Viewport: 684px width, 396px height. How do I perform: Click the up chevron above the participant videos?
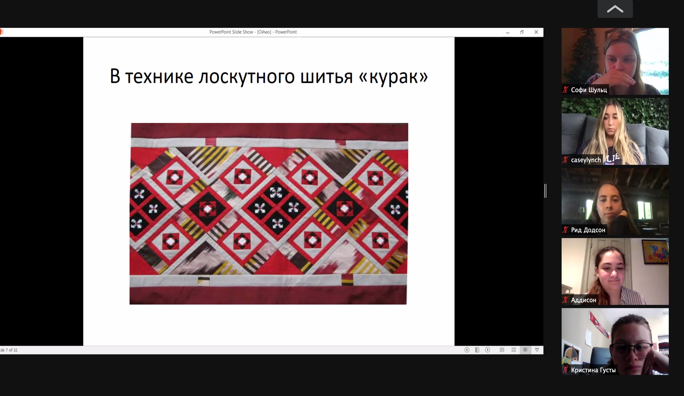(615, 9)
